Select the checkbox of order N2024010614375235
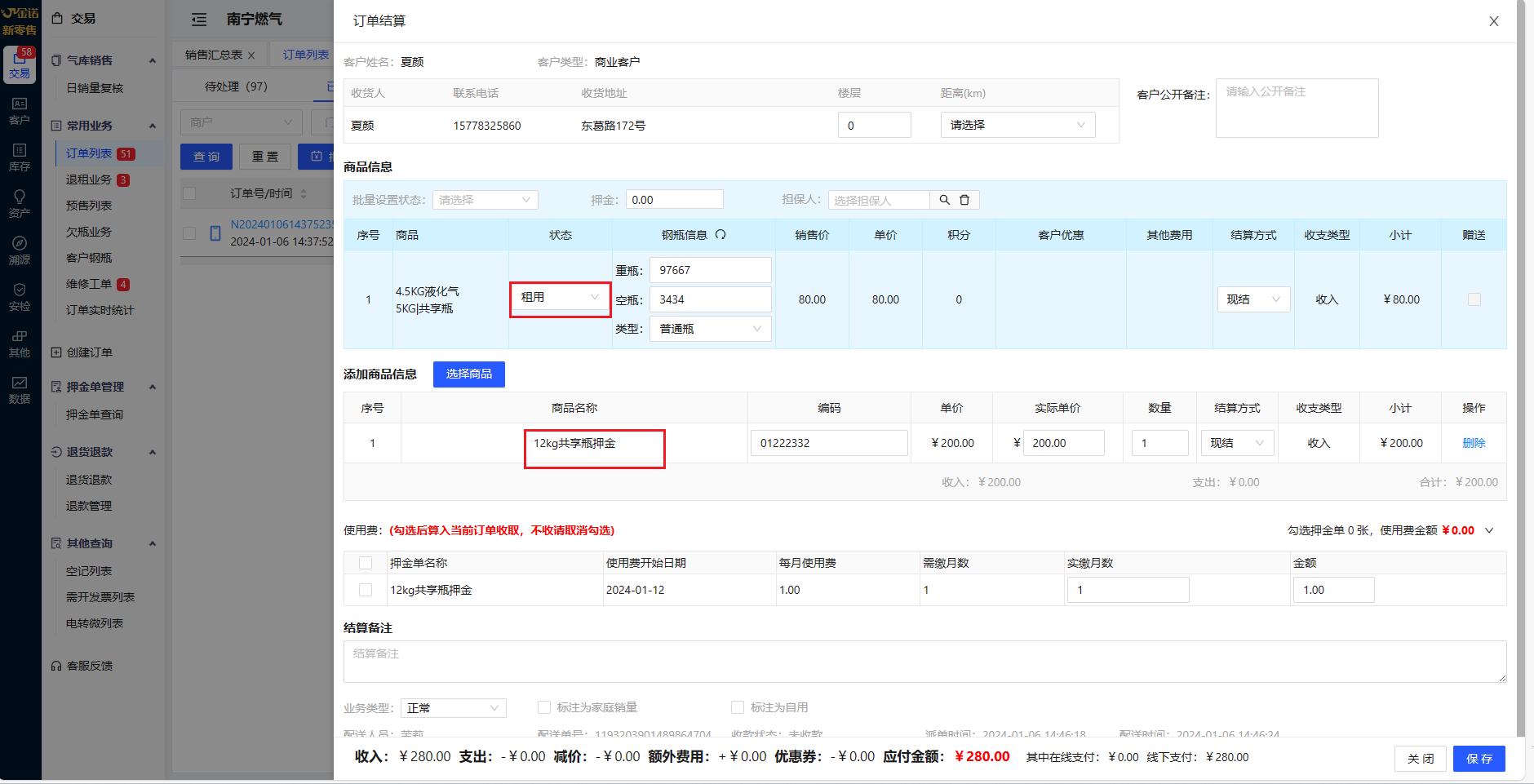The height and width of the screenshot is (784, 1534). tap(189, 233)
